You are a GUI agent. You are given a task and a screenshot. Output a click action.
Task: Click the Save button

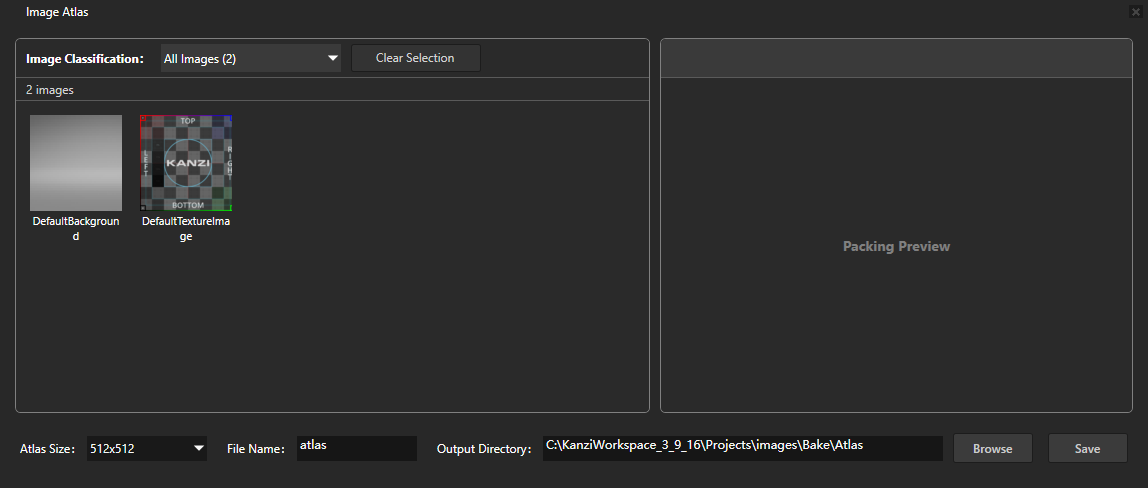click(x=1087, y=448)
